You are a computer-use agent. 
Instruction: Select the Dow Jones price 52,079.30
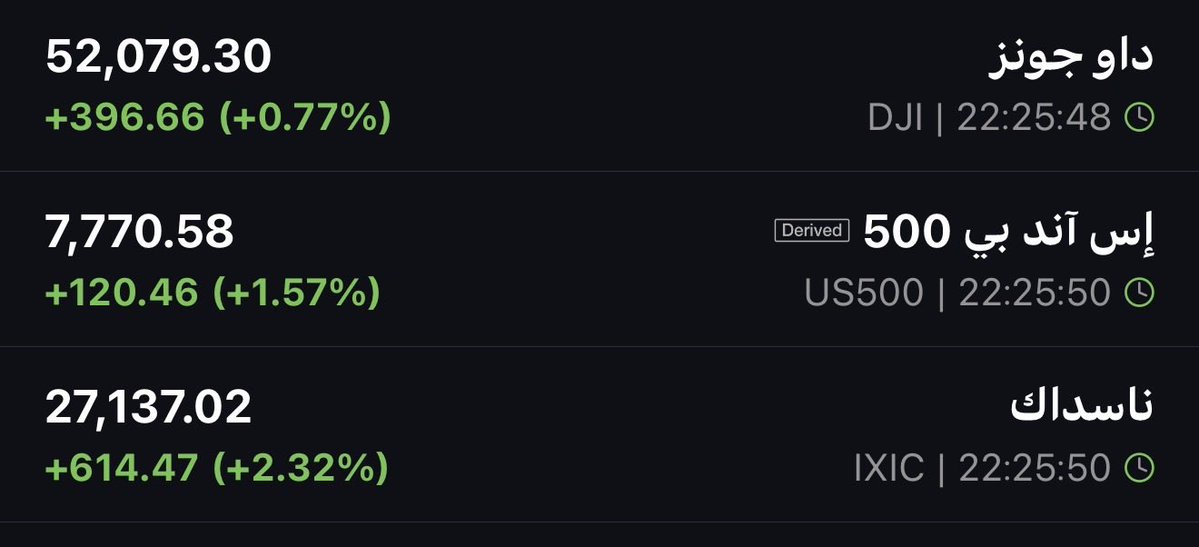click(x=158, y=58)
